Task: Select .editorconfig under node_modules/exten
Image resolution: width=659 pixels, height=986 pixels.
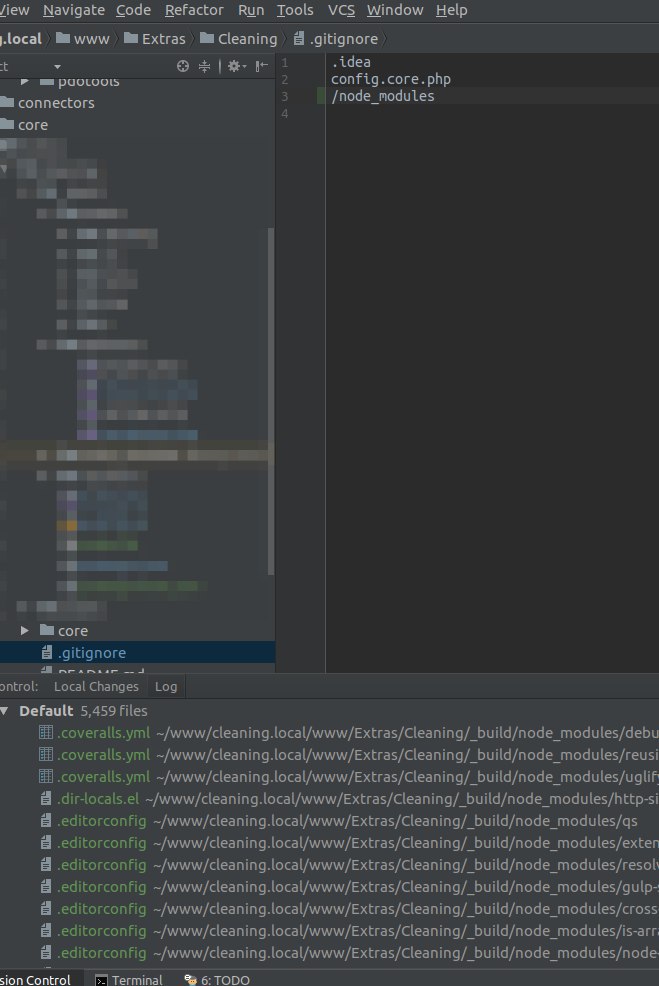Action: tap(101, 843)
